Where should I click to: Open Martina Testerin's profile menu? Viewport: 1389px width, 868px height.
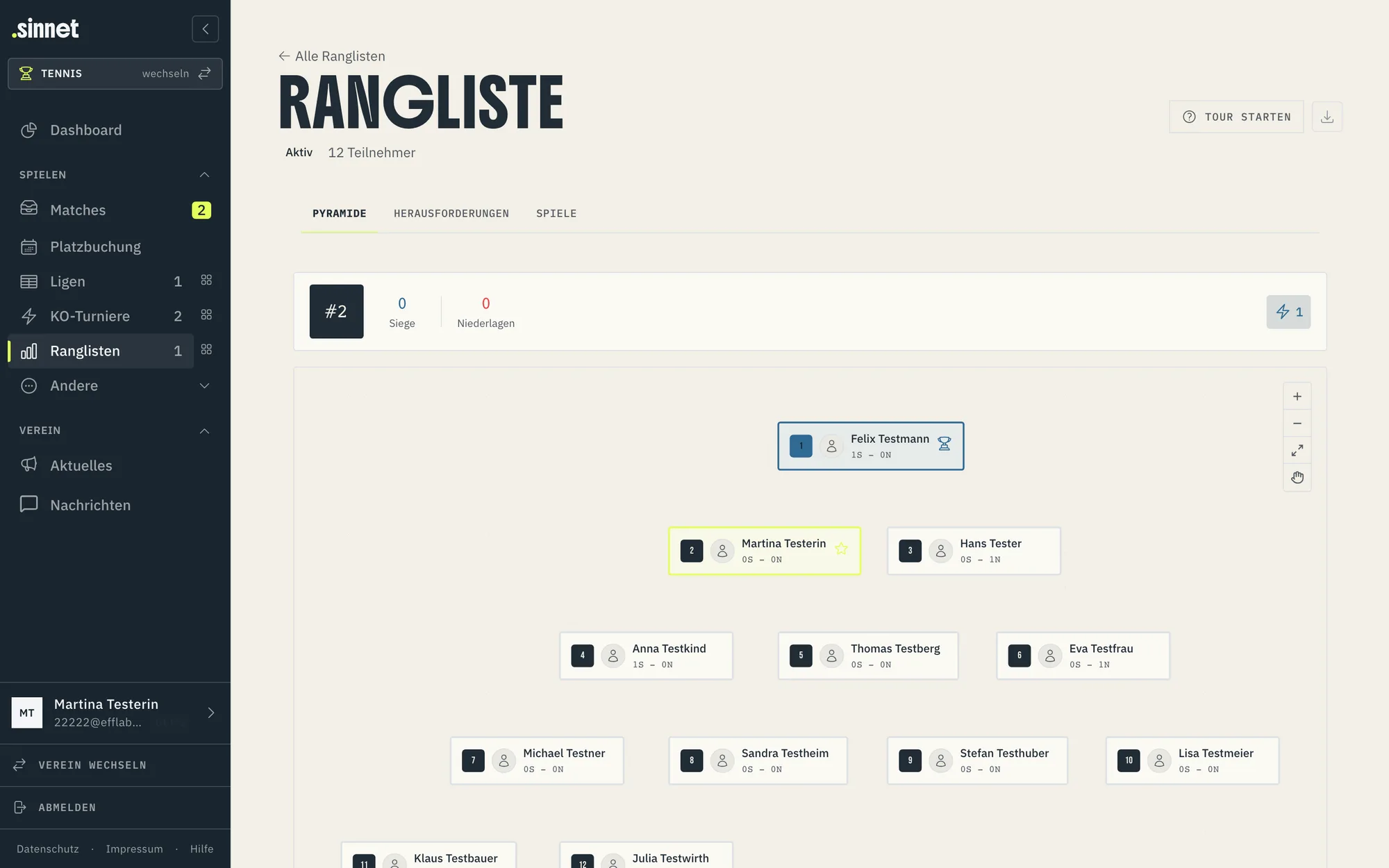pos(115,713)
